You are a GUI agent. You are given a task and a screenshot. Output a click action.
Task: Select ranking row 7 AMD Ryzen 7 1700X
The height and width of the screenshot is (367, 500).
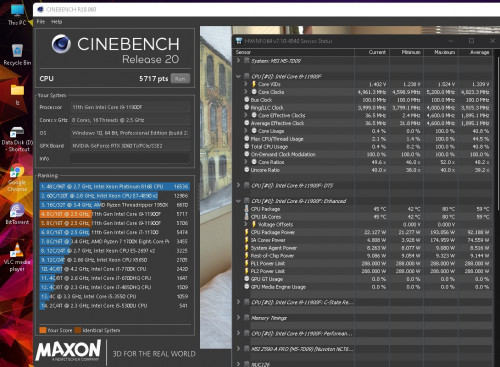114,241
